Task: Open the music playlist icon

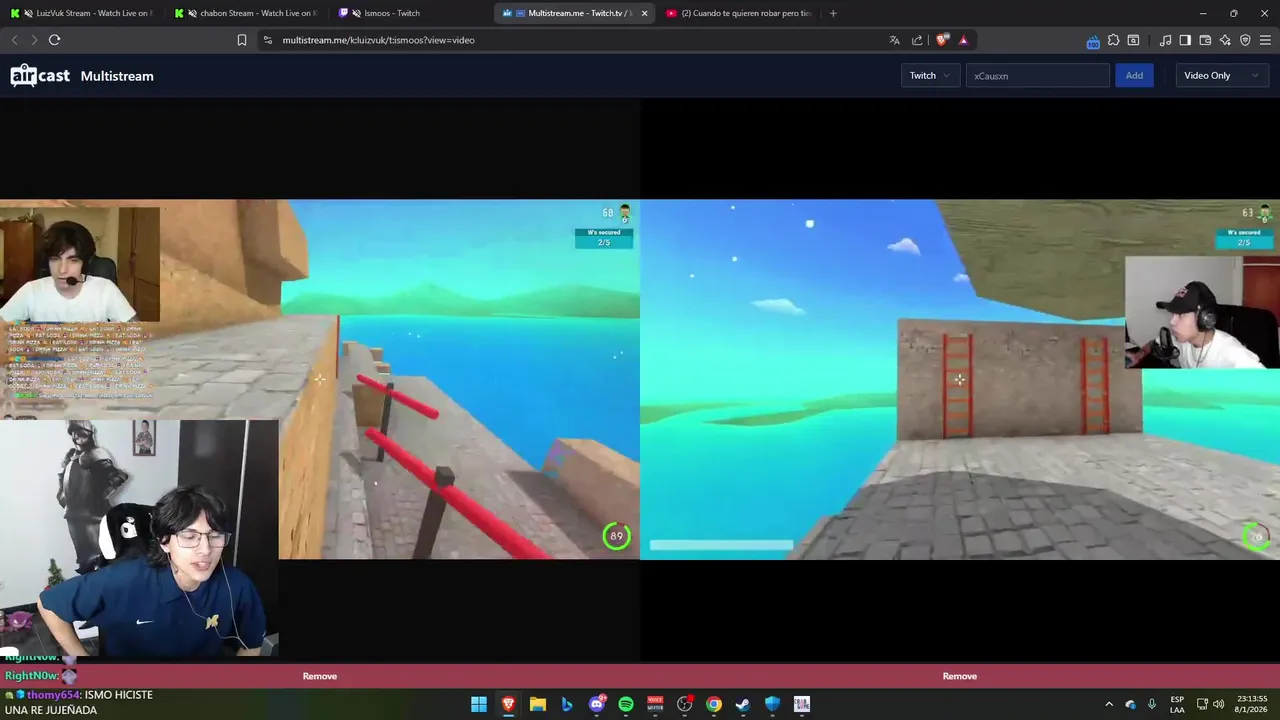Action: coord(1165,40)
